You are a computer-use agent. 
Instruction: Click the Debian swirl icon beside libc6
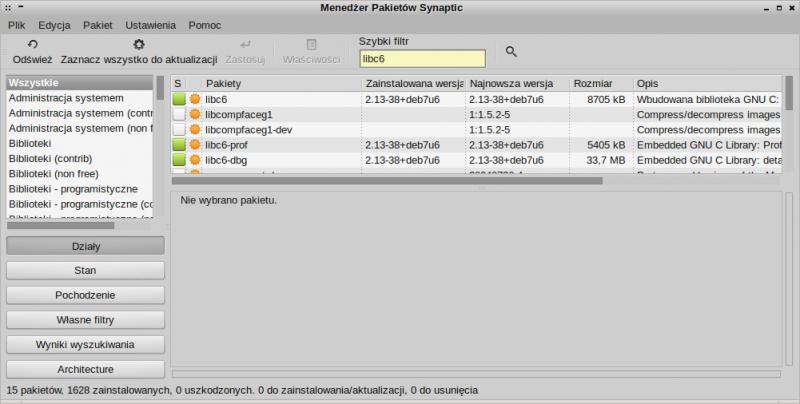(x=195, y=100)
